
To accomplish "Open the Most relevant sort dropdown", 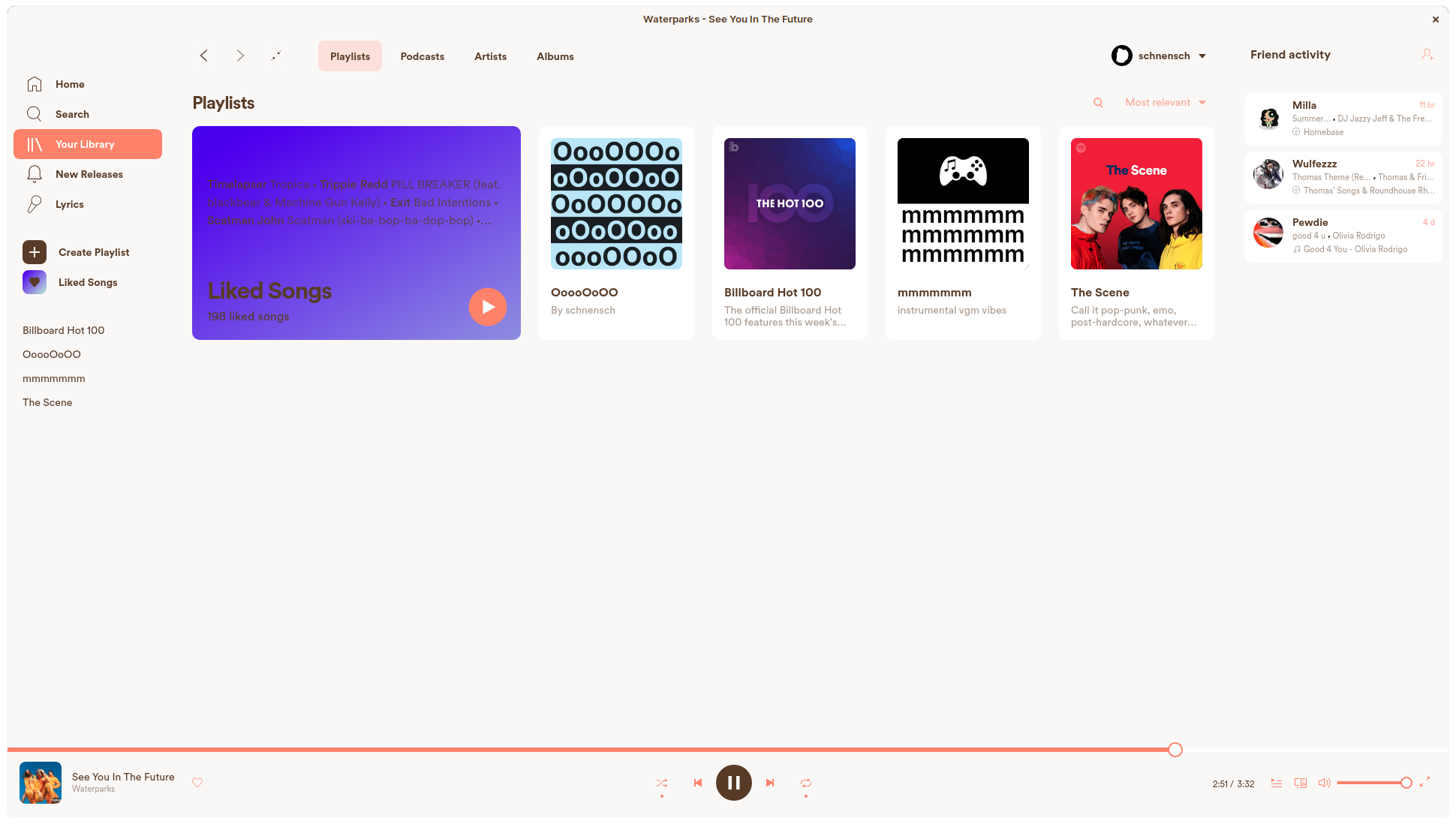I will [x=1165, y=103].
